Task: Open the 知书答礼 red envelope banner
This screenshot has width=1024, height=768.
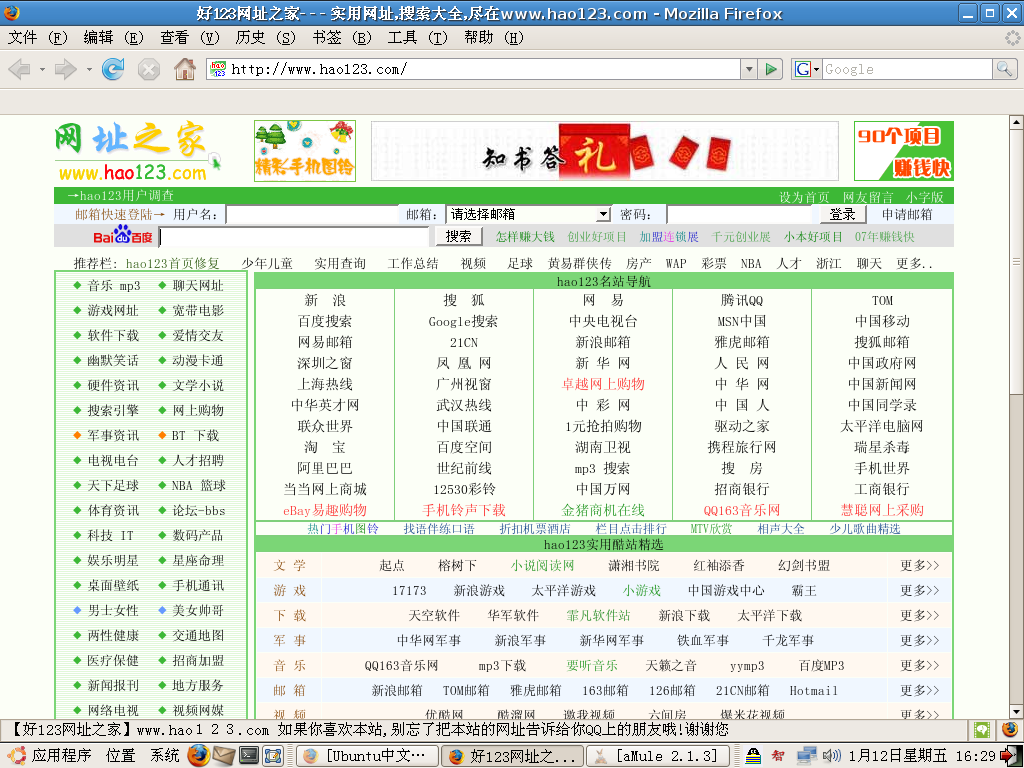Action: pyautogui.click(x=605, y=151)
